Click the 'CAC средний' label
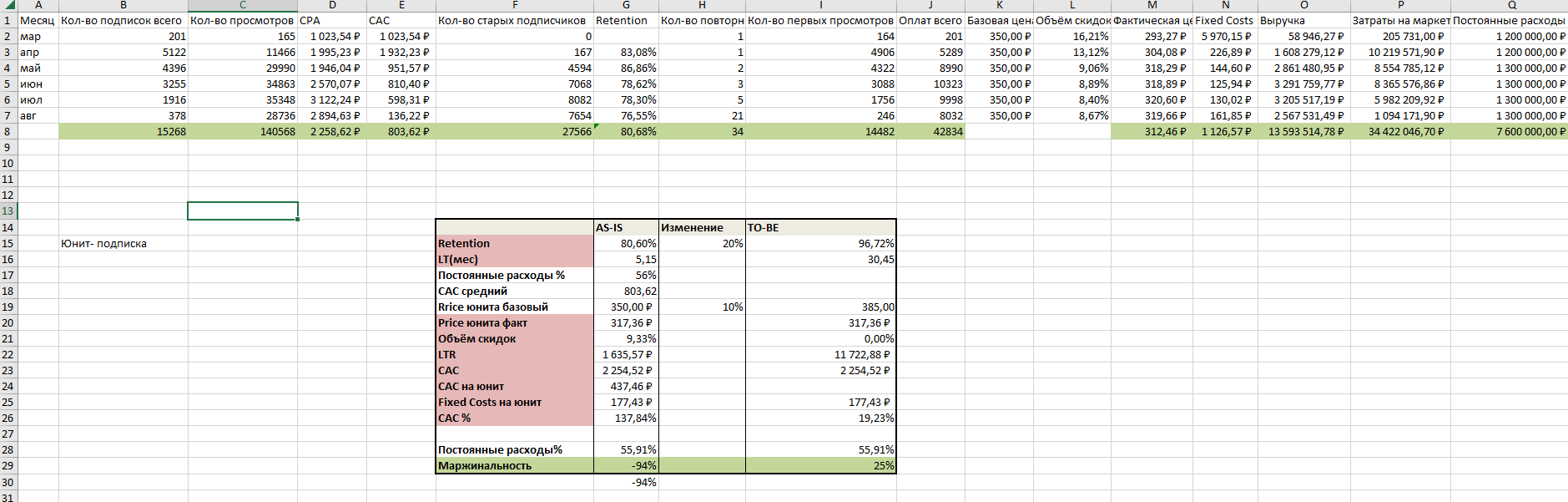The width and height of the screenshot is (1568, 502). coord(515,291)
